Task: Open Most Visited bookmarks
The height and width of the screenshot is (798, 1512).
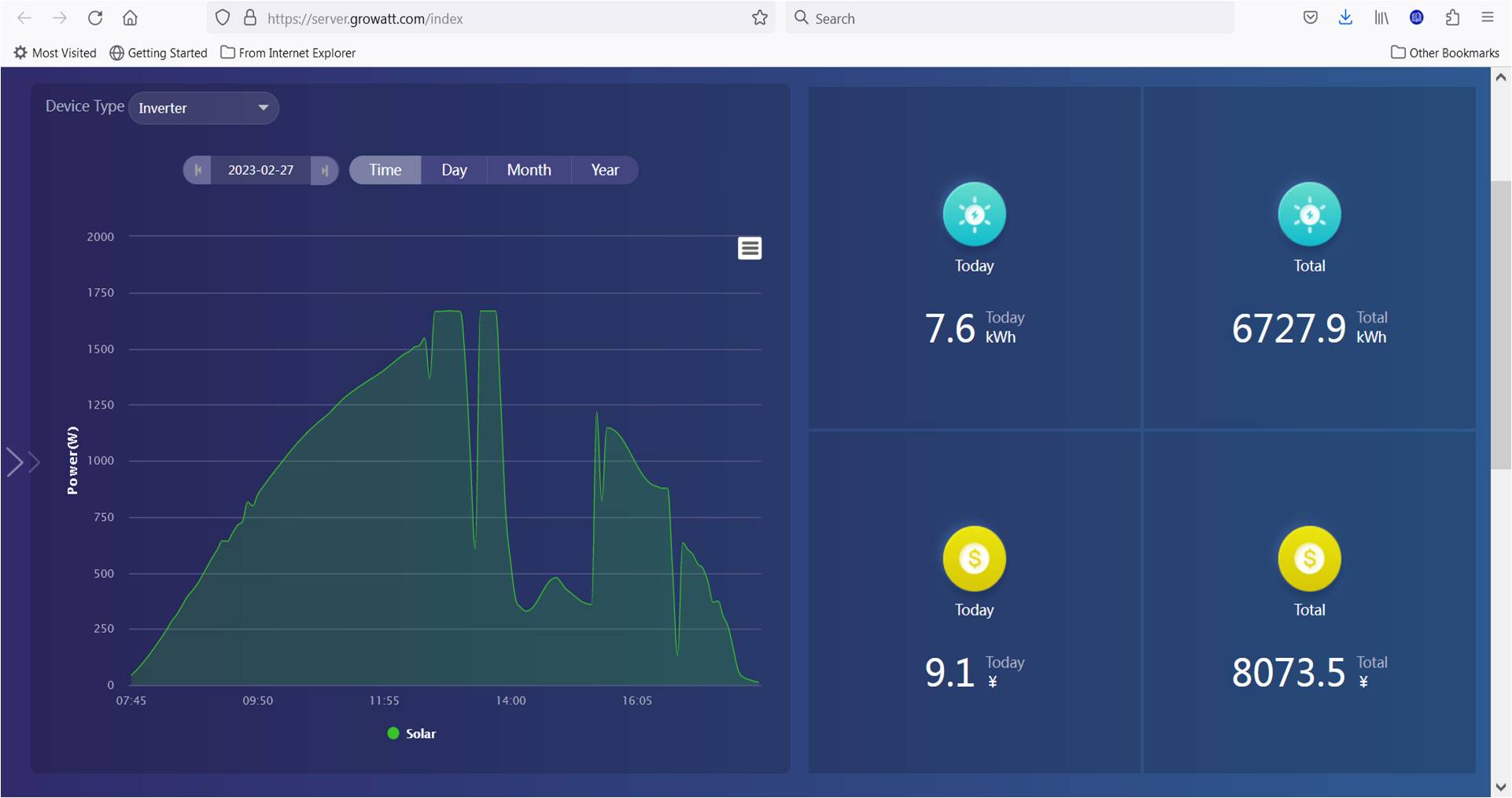Action: pos(55,53)
